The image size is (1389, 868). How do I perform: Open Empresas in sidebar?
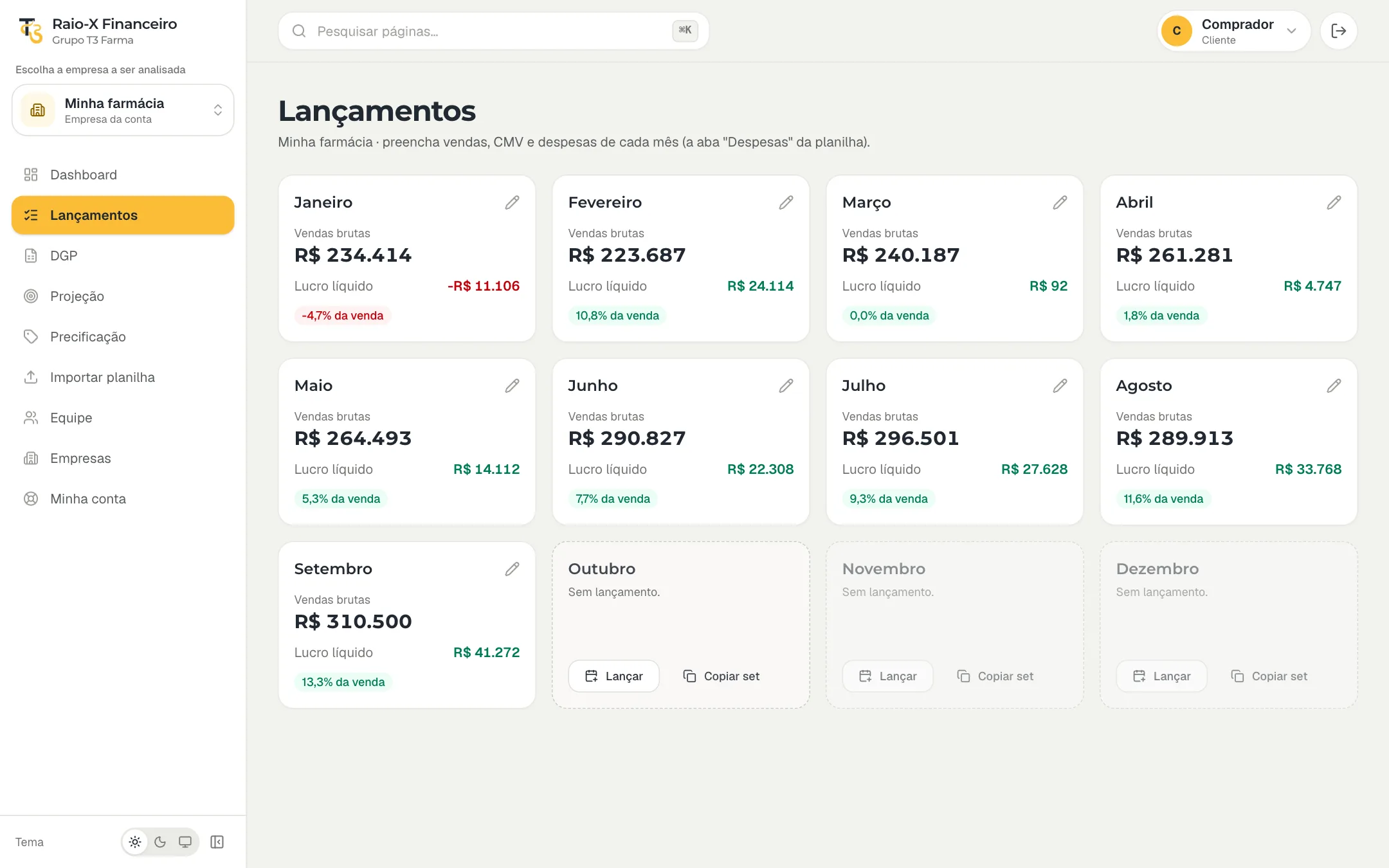click(x=123, y=458)
